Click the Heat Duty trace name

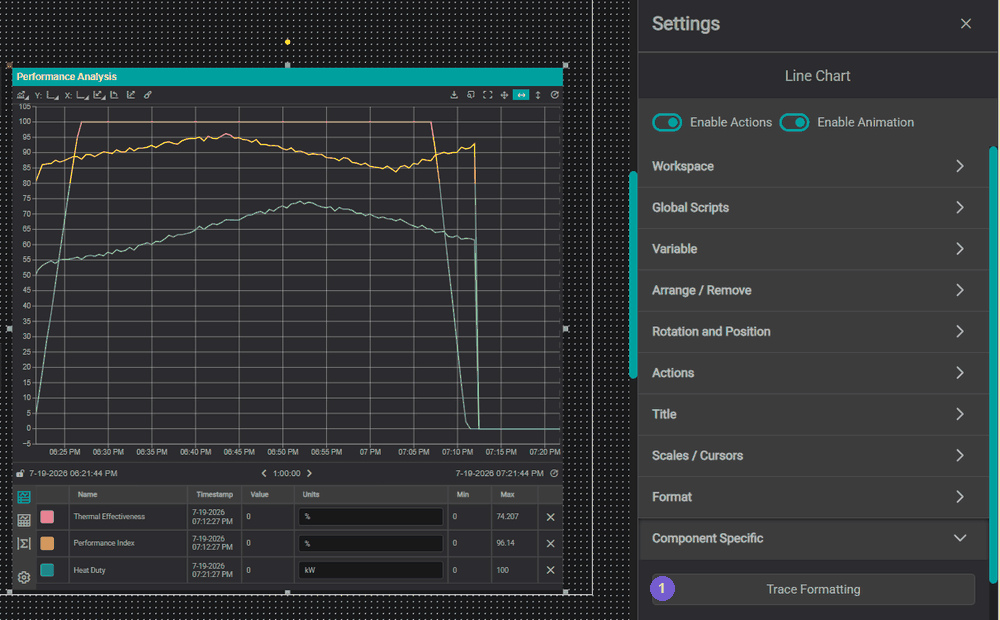(89, 570)
